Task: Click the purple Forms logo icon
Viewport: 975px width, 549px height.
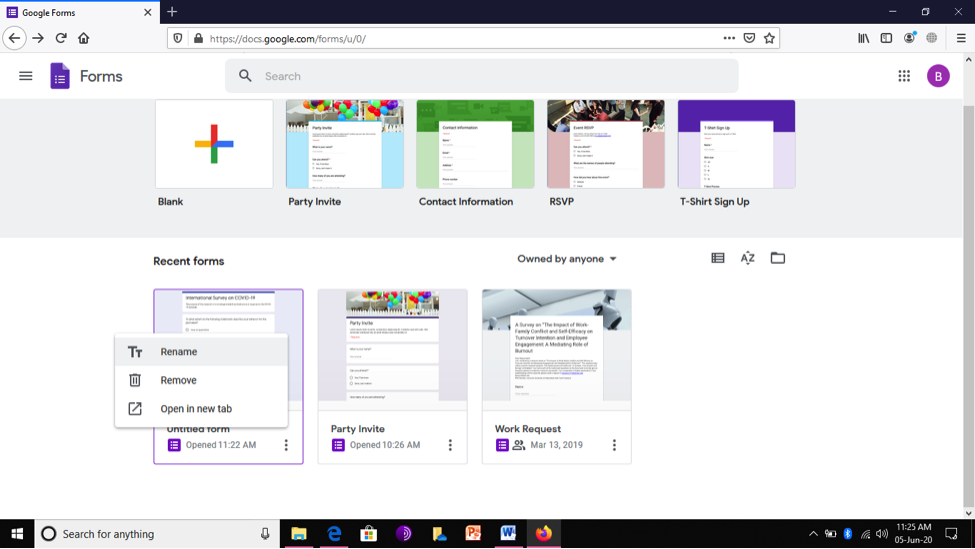Action: [x=60, y=76]
